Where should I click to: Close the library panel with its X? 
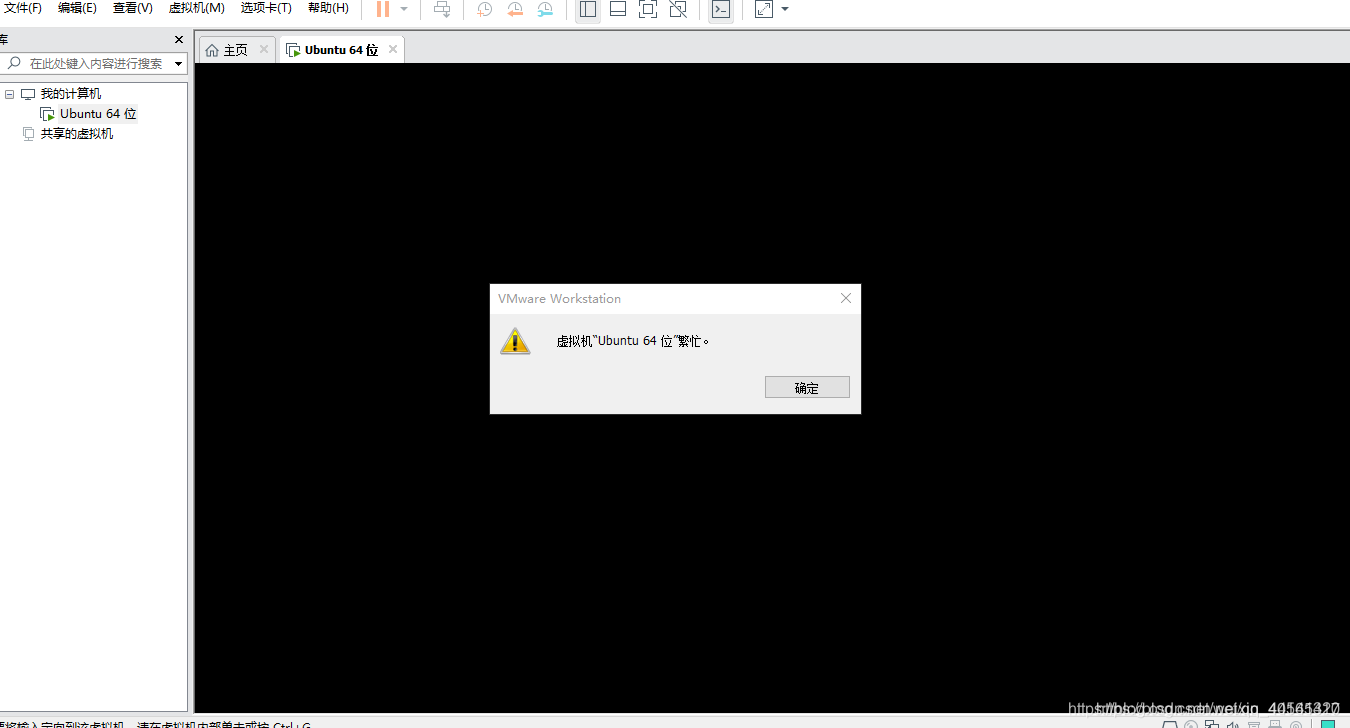click(x=179, y=40)
